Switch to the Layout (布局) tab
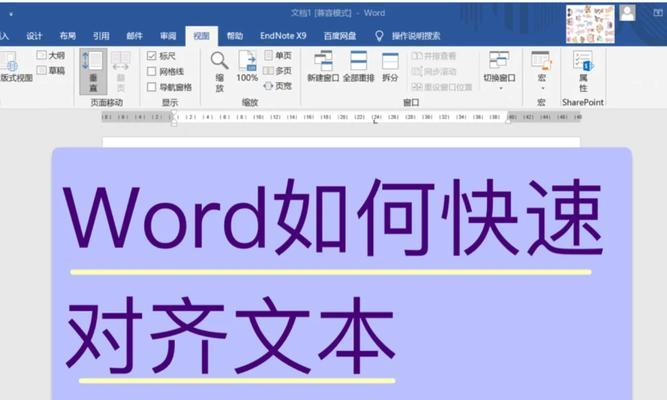 [68, 36]
